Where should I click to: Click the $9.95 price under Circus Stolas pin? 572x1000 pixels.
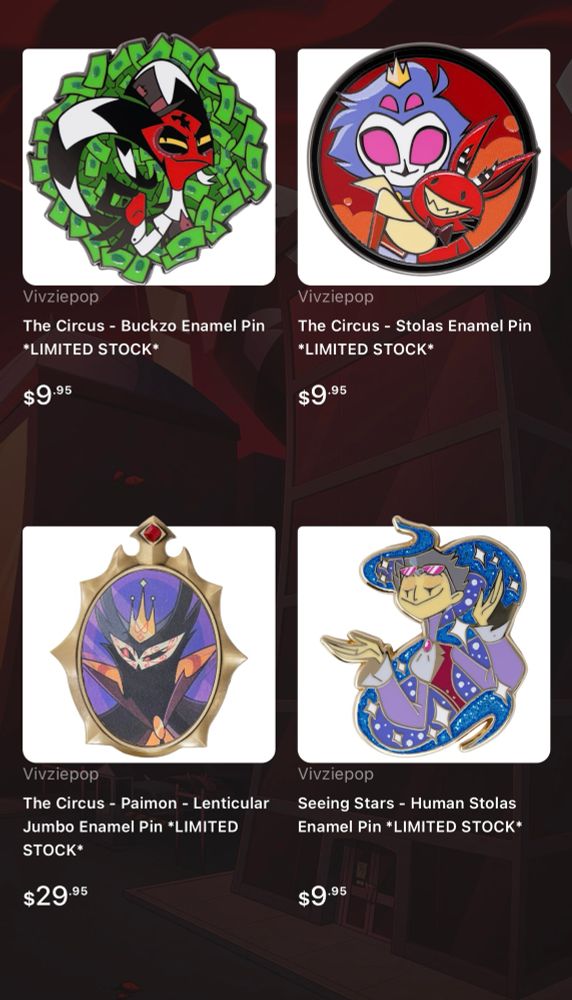tap(322, 395)
